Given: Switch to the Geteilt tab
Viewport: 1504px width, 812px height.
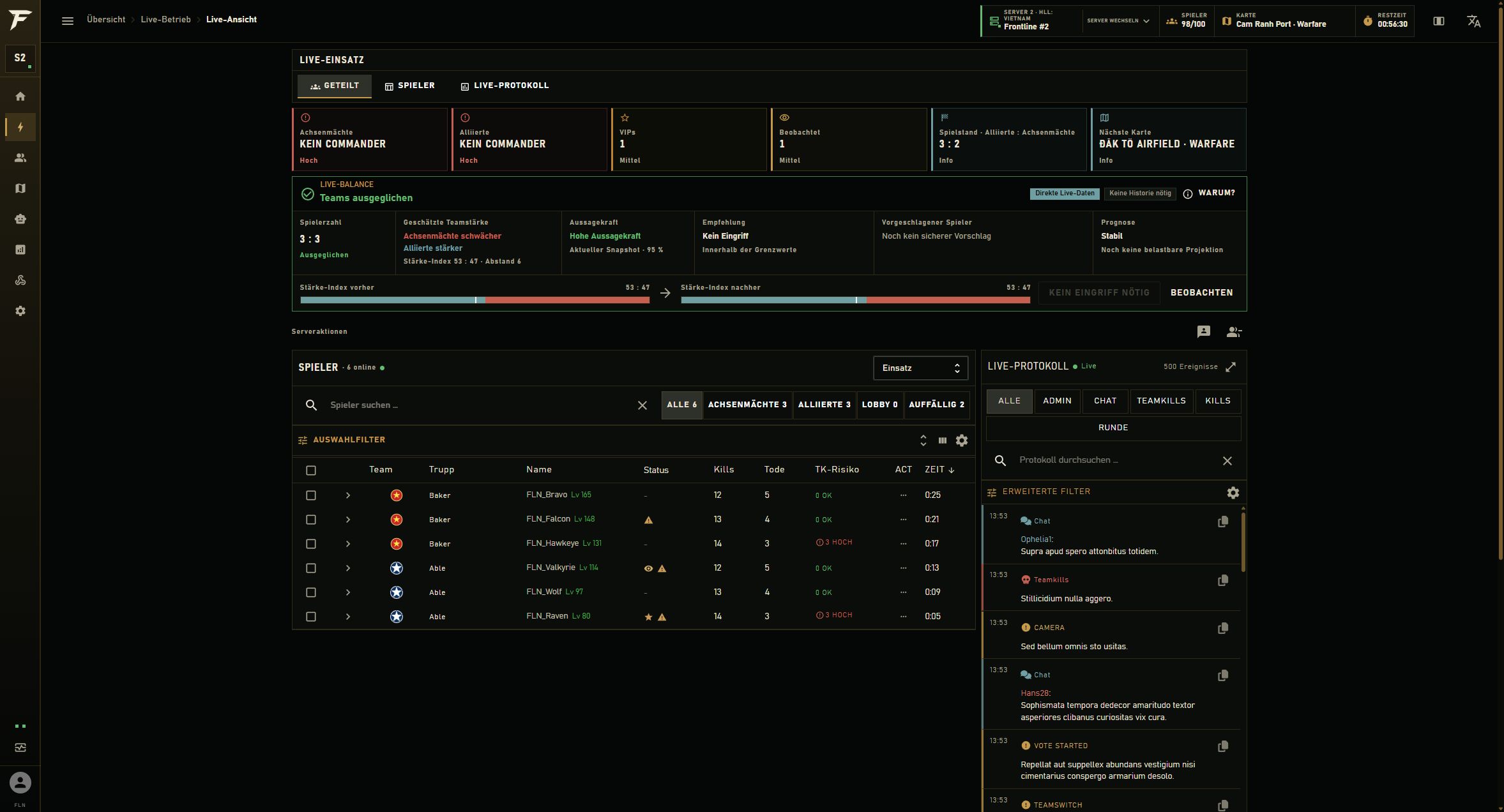Looking at the screenshot, I should (x=335, y=86).
